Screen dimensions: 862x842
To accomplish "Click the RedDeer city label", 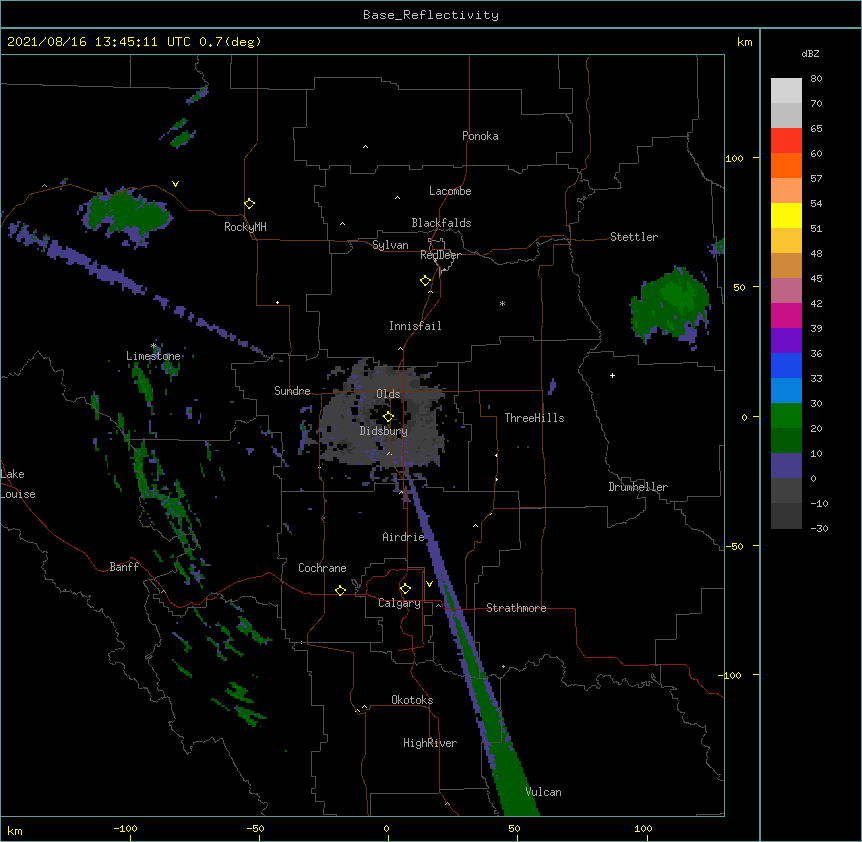I will point(440,255).
